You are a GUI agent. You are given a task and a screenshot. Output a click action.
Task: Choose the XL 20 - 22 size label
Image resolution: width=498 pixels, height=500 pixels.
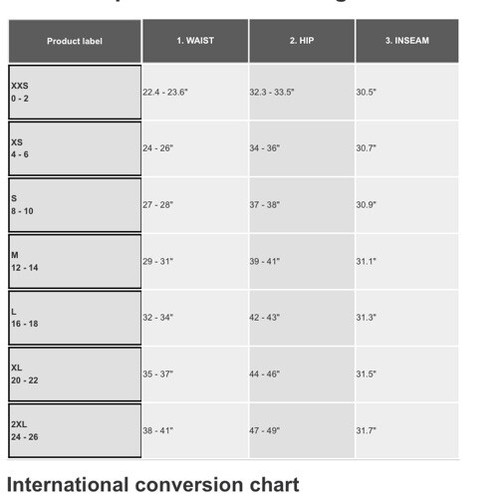(75, 374)
